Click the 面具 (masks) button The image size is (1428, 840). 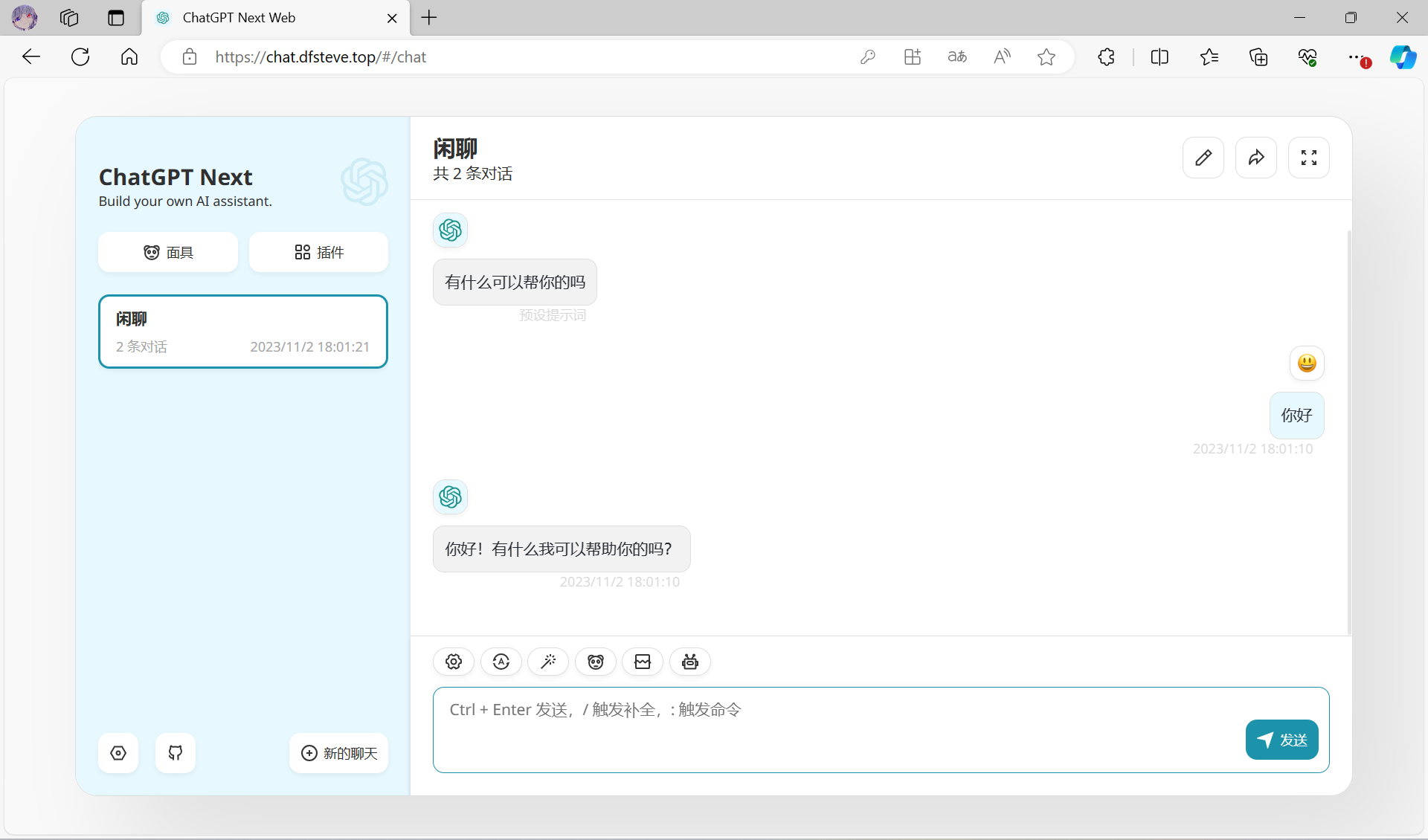(x=168, y=252)
